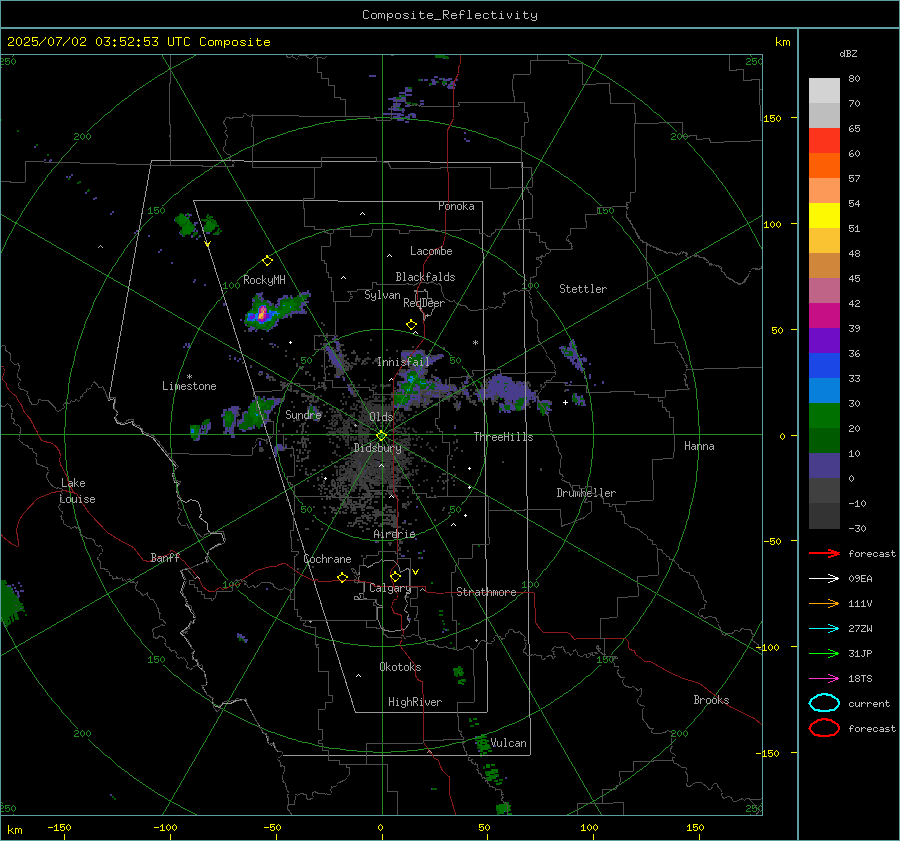Click the 150 tick on right axis

(x=773, y=118)
